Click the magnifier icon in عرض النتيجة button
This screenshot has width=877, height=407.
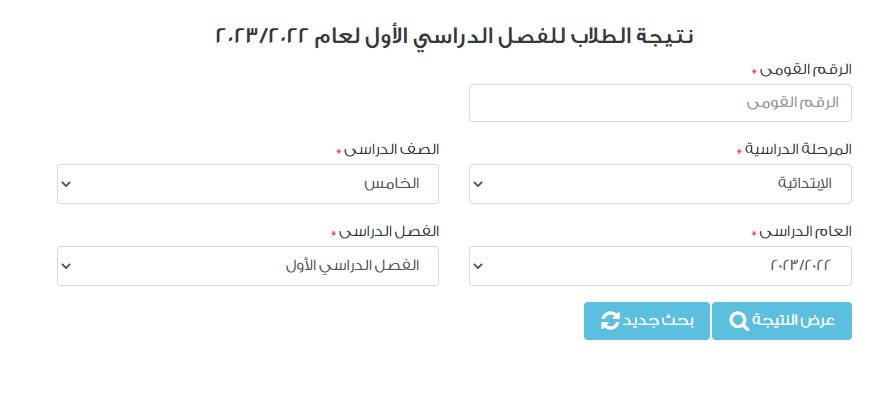[x=739, y=321]
